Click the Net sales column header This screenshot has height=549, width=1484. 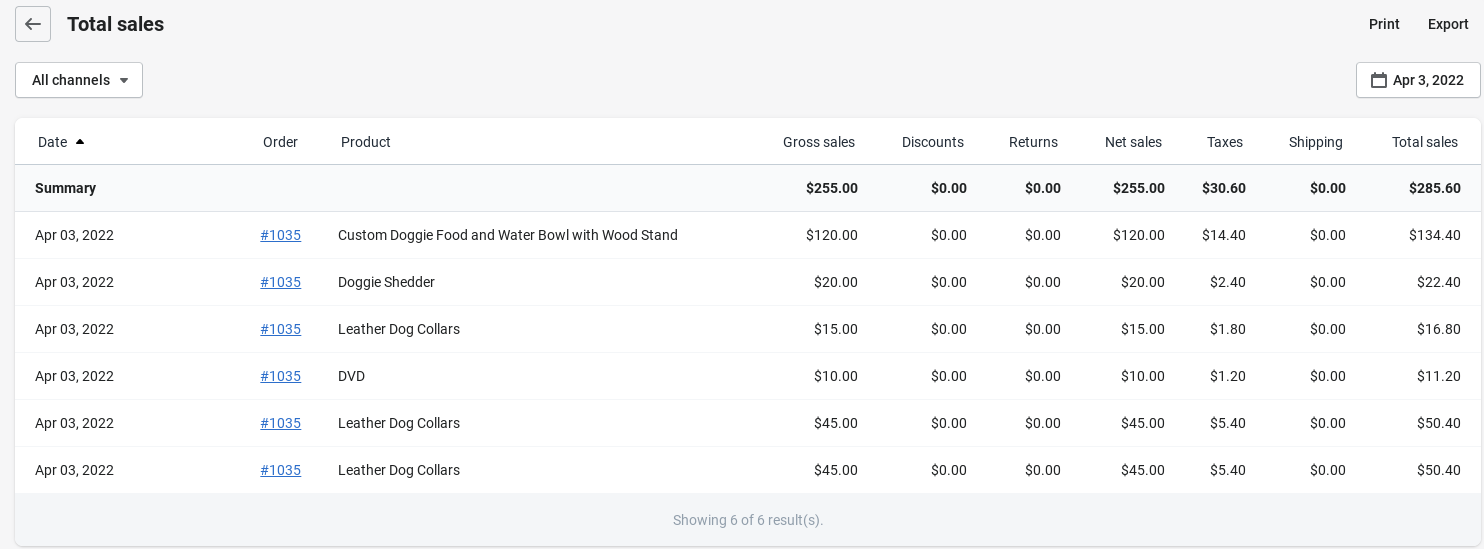(1133, 142)
